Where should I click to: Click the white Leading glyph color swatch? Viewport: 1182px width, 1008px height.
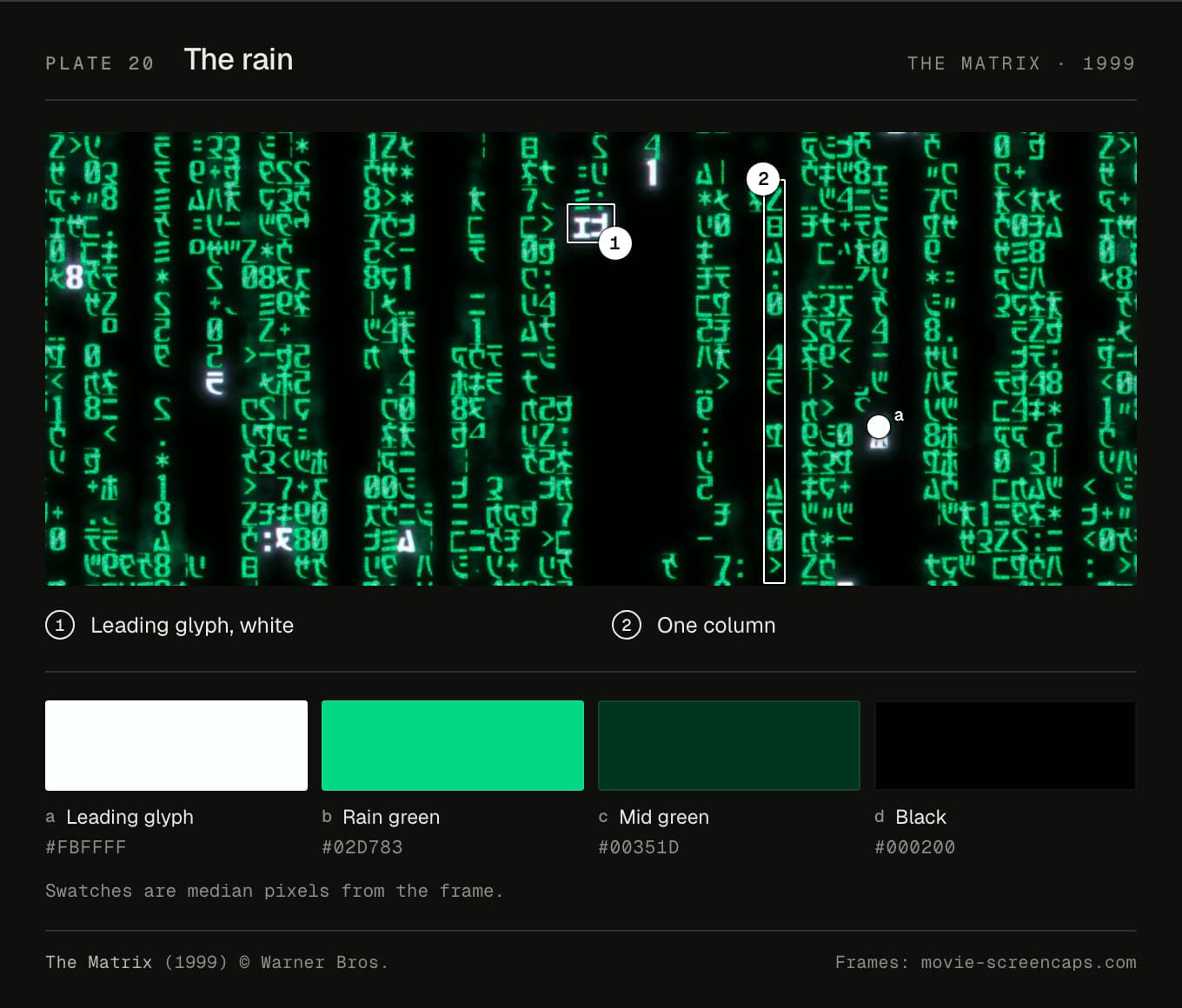[x=176, y=746]
